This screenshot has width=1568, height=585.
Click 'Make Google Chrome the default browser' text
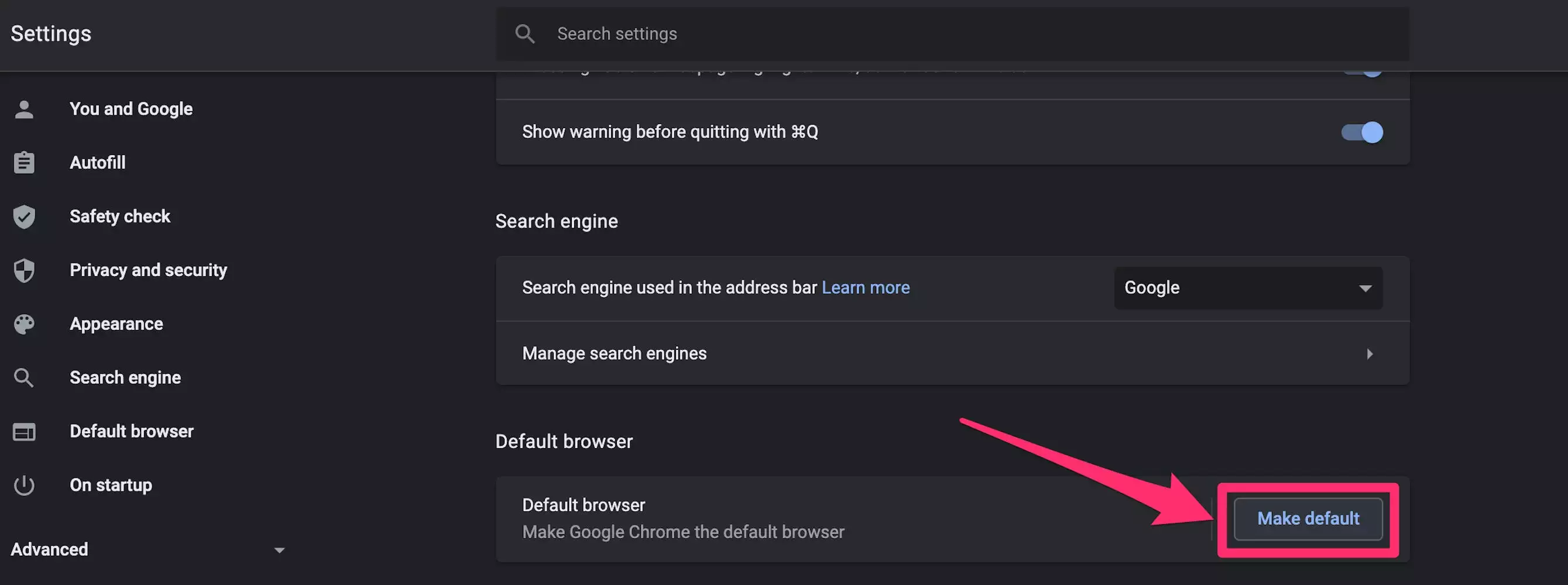point(683,532)
